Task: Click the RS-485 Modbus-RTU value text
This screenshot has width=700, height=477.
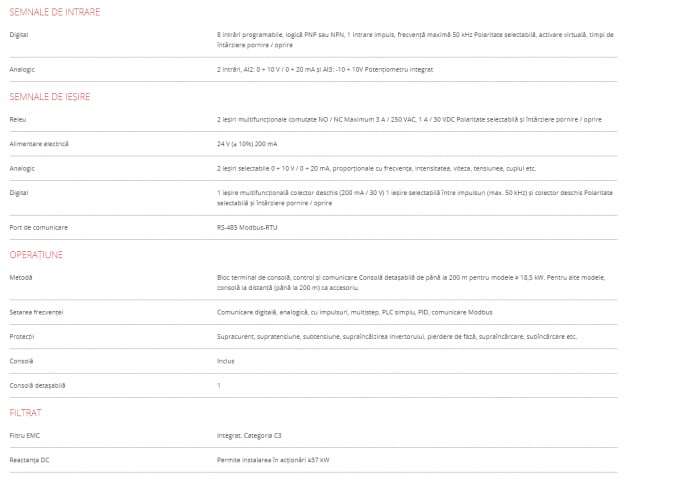Action: click(246, 228)
